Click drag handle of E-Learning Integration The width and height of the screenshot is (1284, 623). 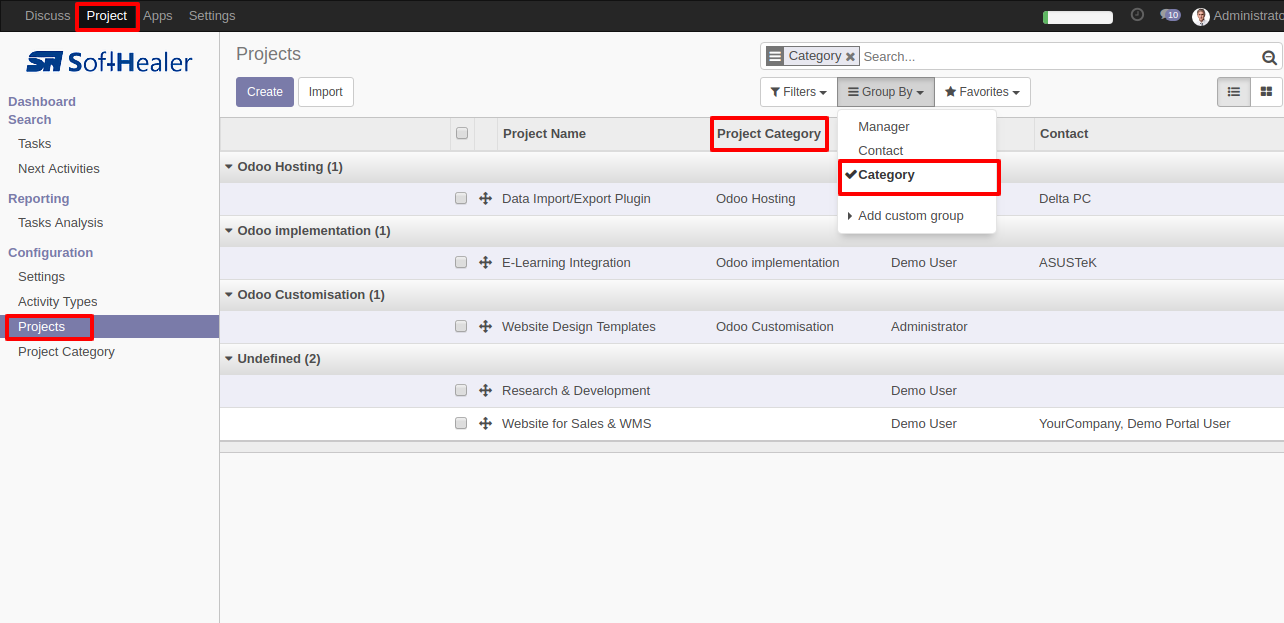click(x=485, y=263)
